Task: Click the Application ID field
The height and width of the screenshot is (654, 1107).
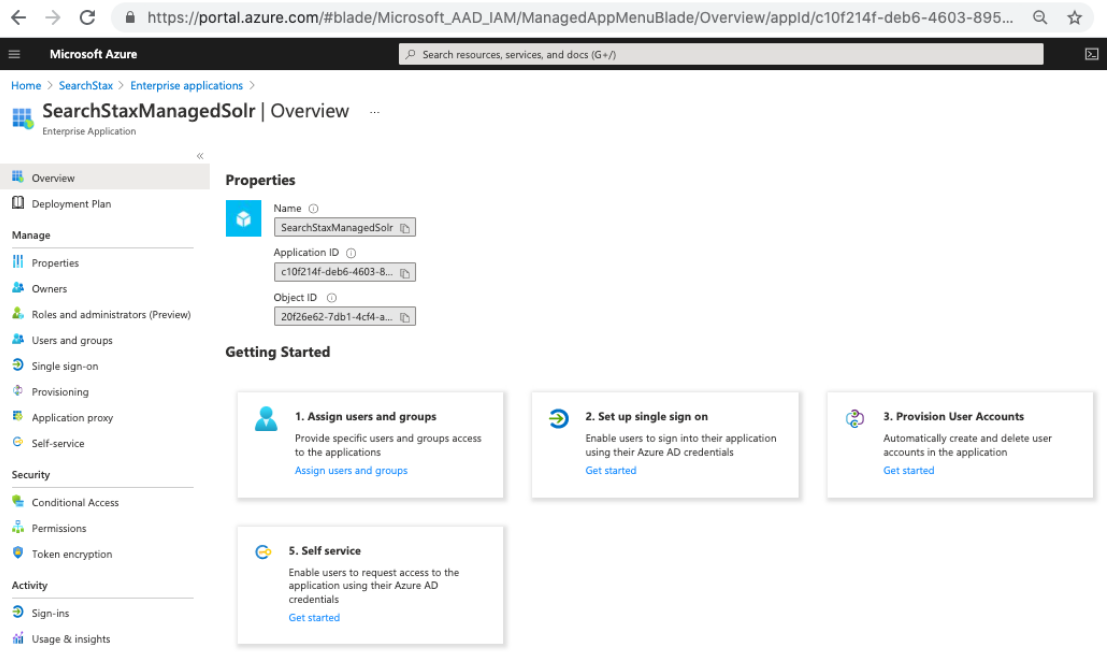Action: (x=345, y=272)
